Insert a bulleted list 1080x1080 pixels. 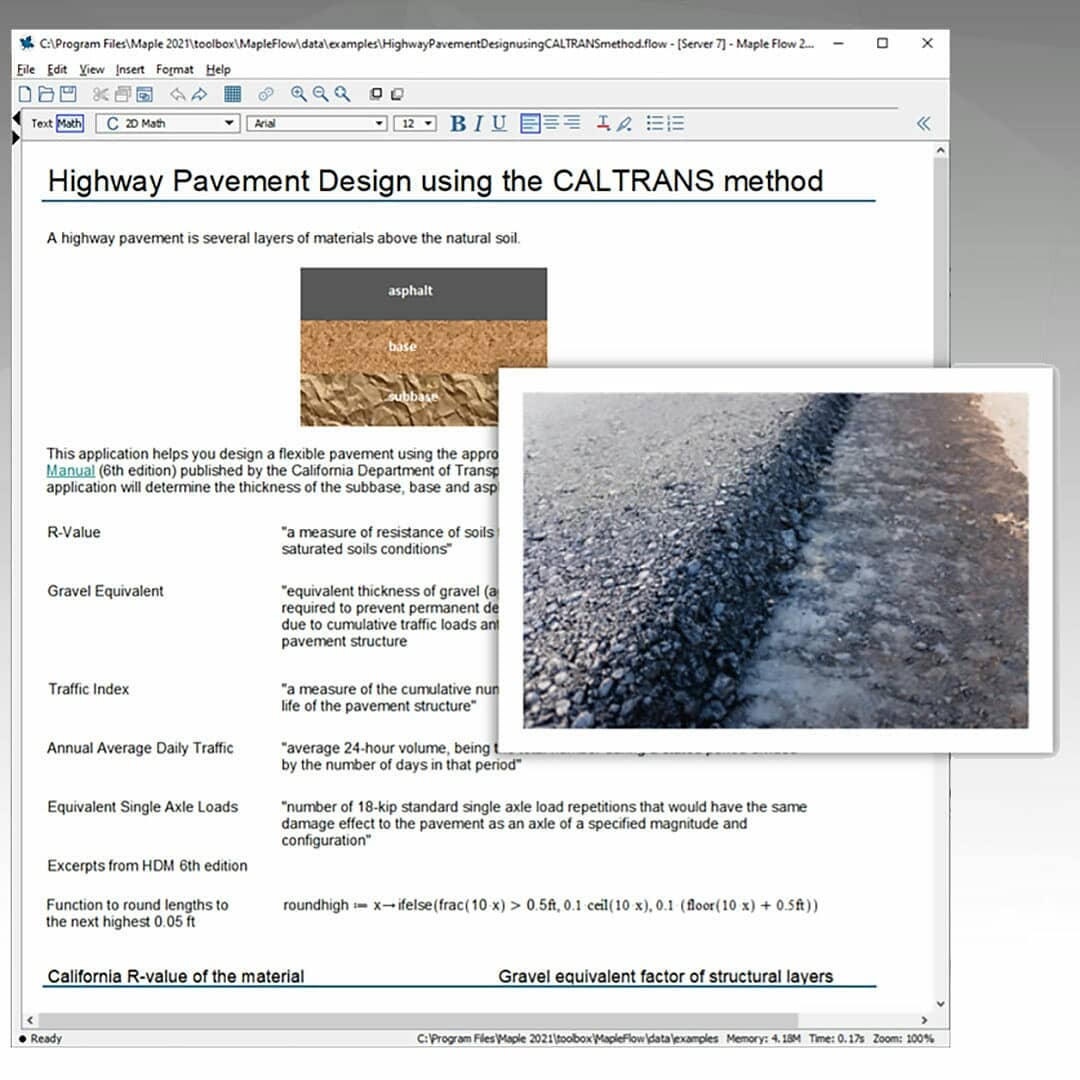click(x=654, y=123)
